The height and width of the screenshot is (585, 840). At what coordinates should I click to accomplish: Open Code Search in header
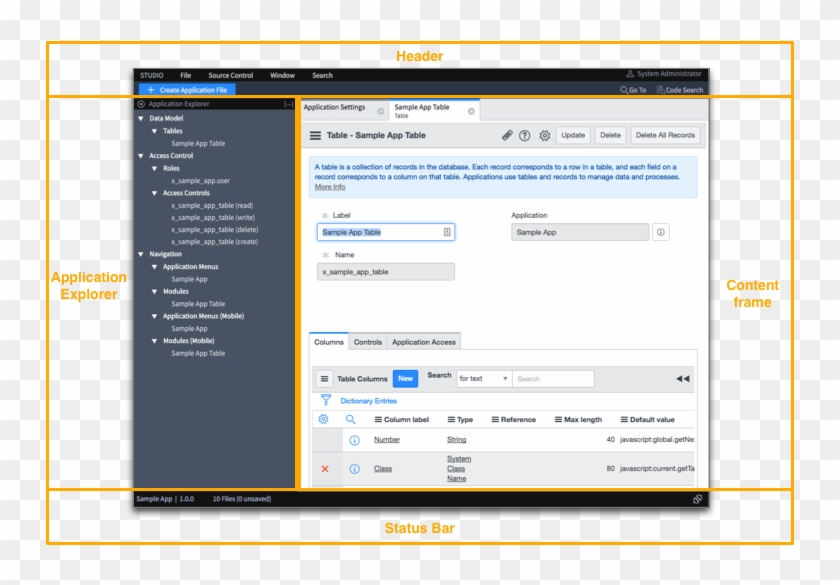tap(680, 90)
